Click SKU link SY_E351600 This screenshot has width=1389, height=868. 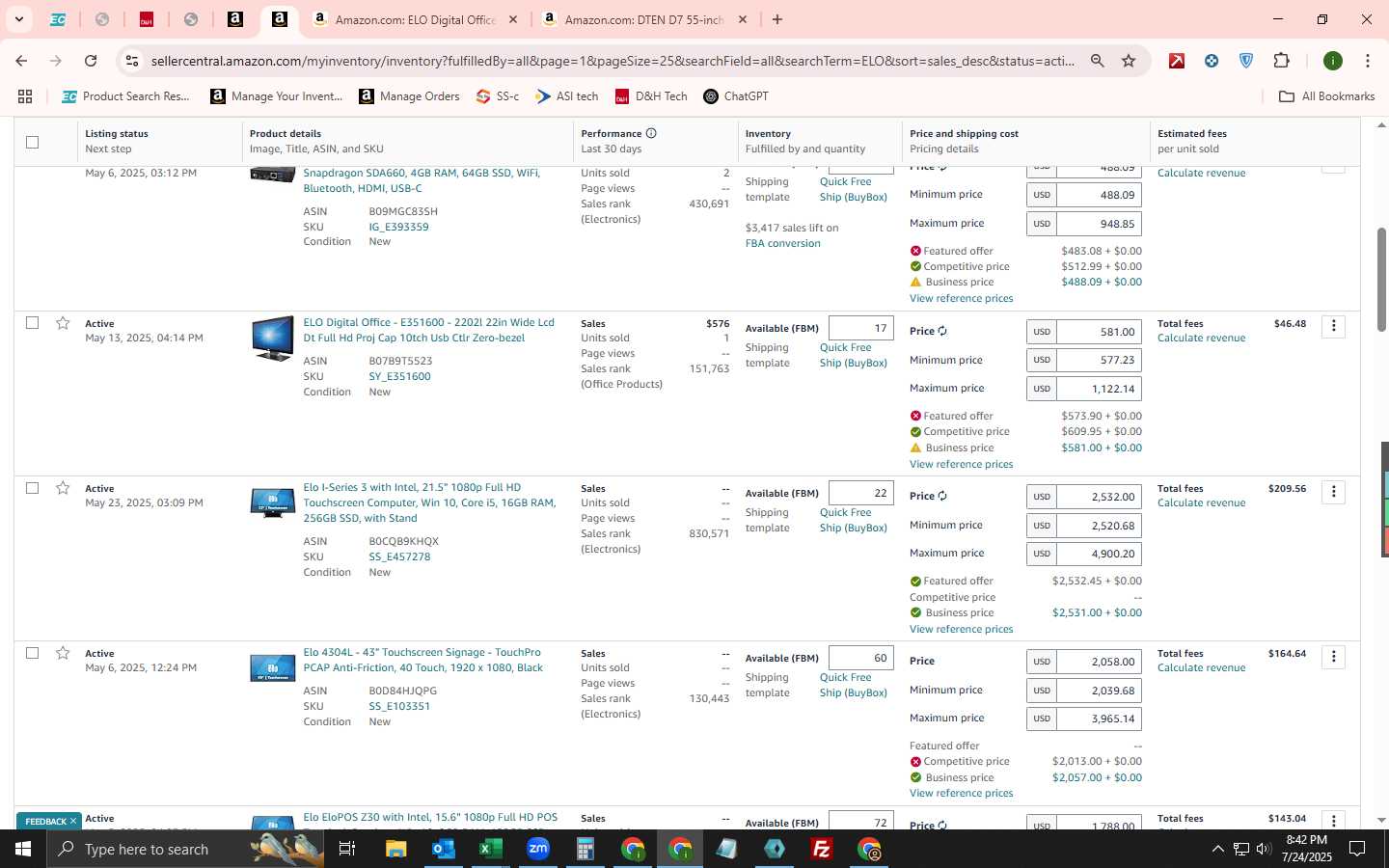(399, 376)
